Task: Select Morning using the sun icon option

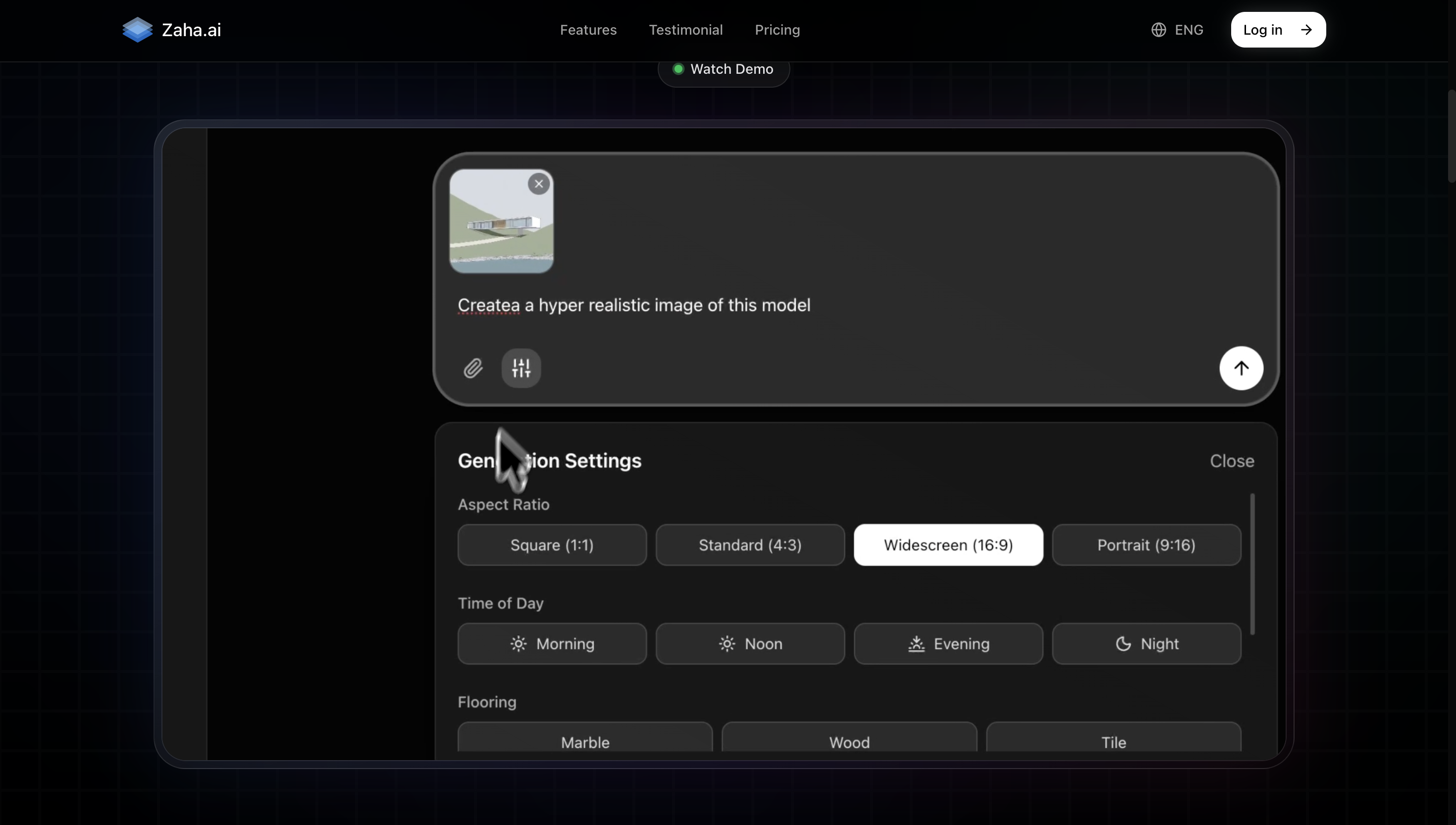Action: pyautogui.click(x=552, y=643)
